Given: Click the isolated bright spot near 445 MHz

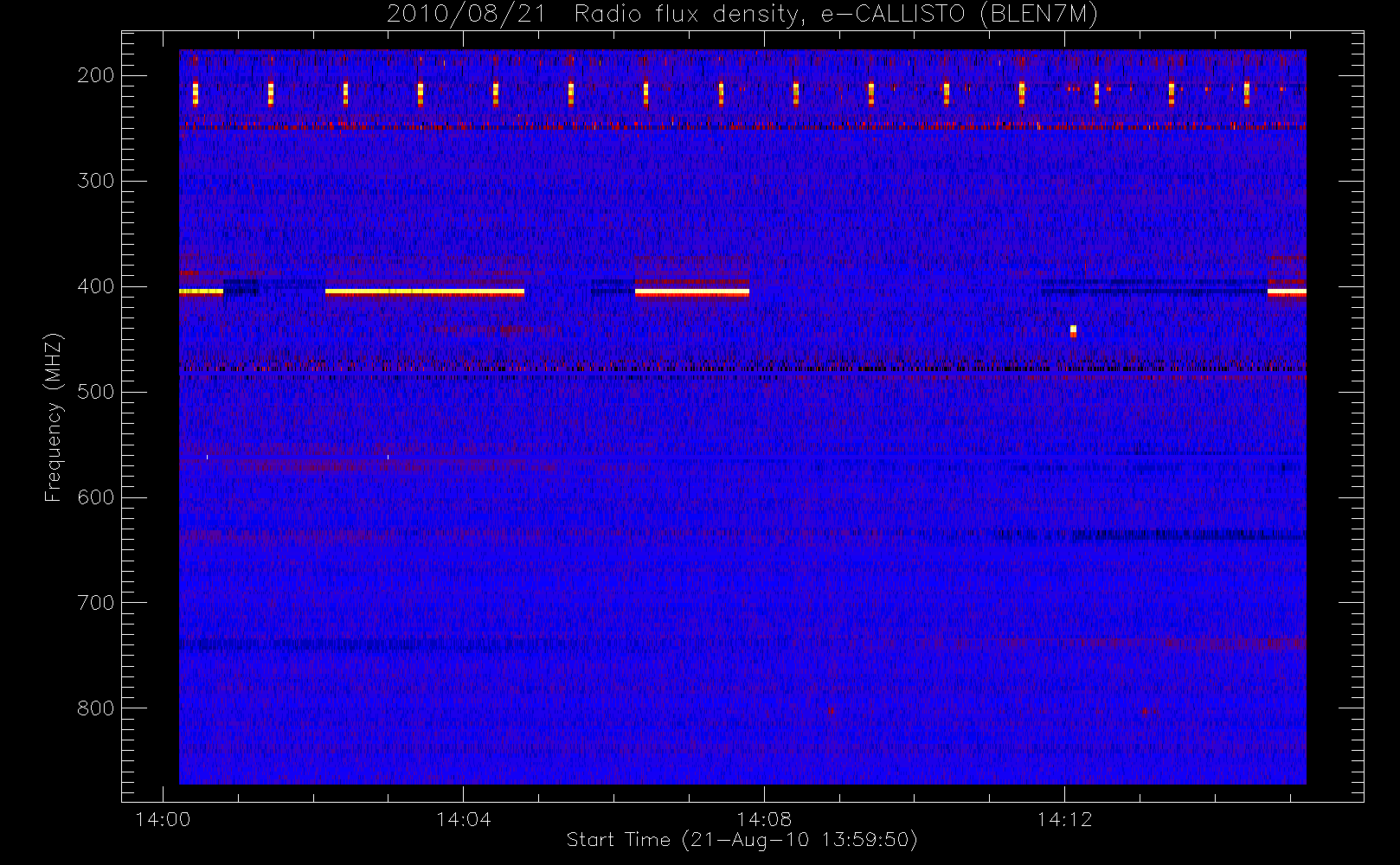Looking at the screenshot, I should (1073, 330).
